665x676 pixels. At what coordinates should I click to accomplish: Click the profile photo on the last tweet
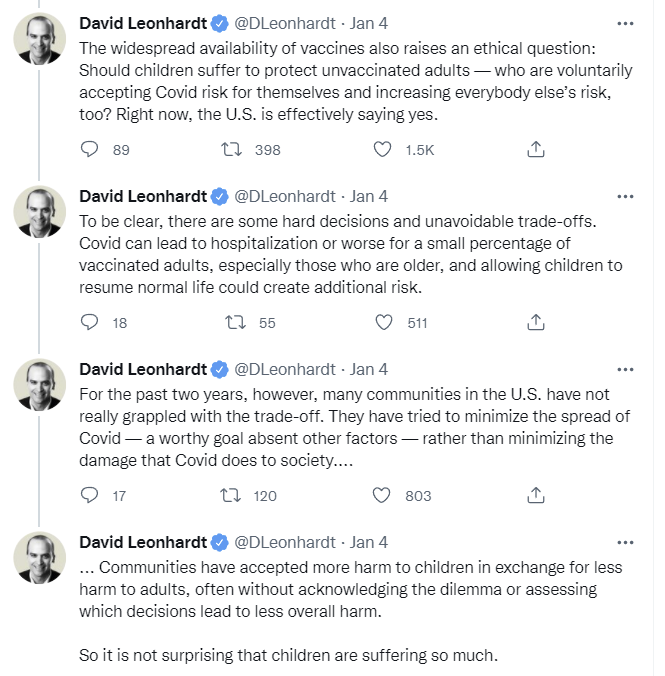[39, 558]
